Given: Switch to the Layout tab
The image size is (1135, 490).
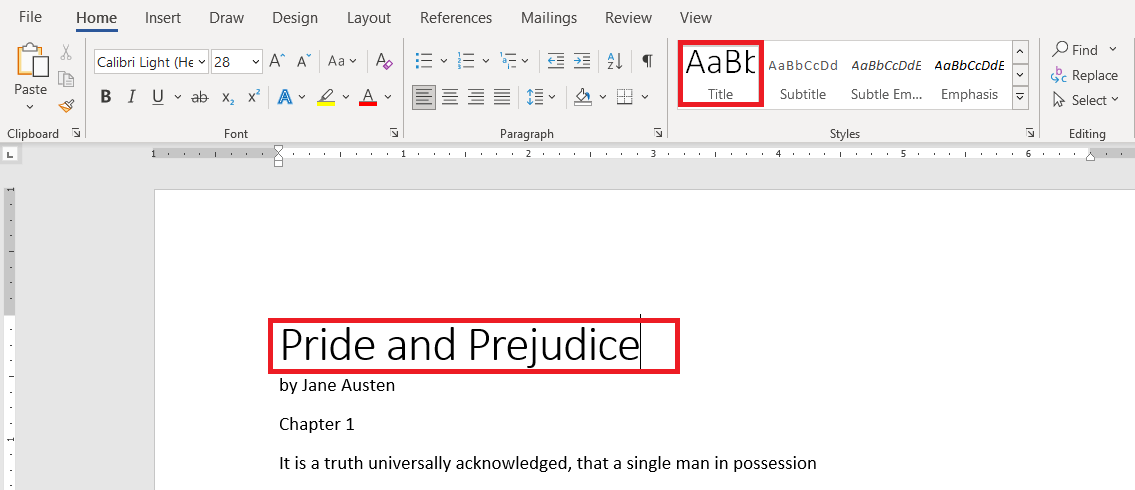Looking at the screenshot, I should pos(368,18).
